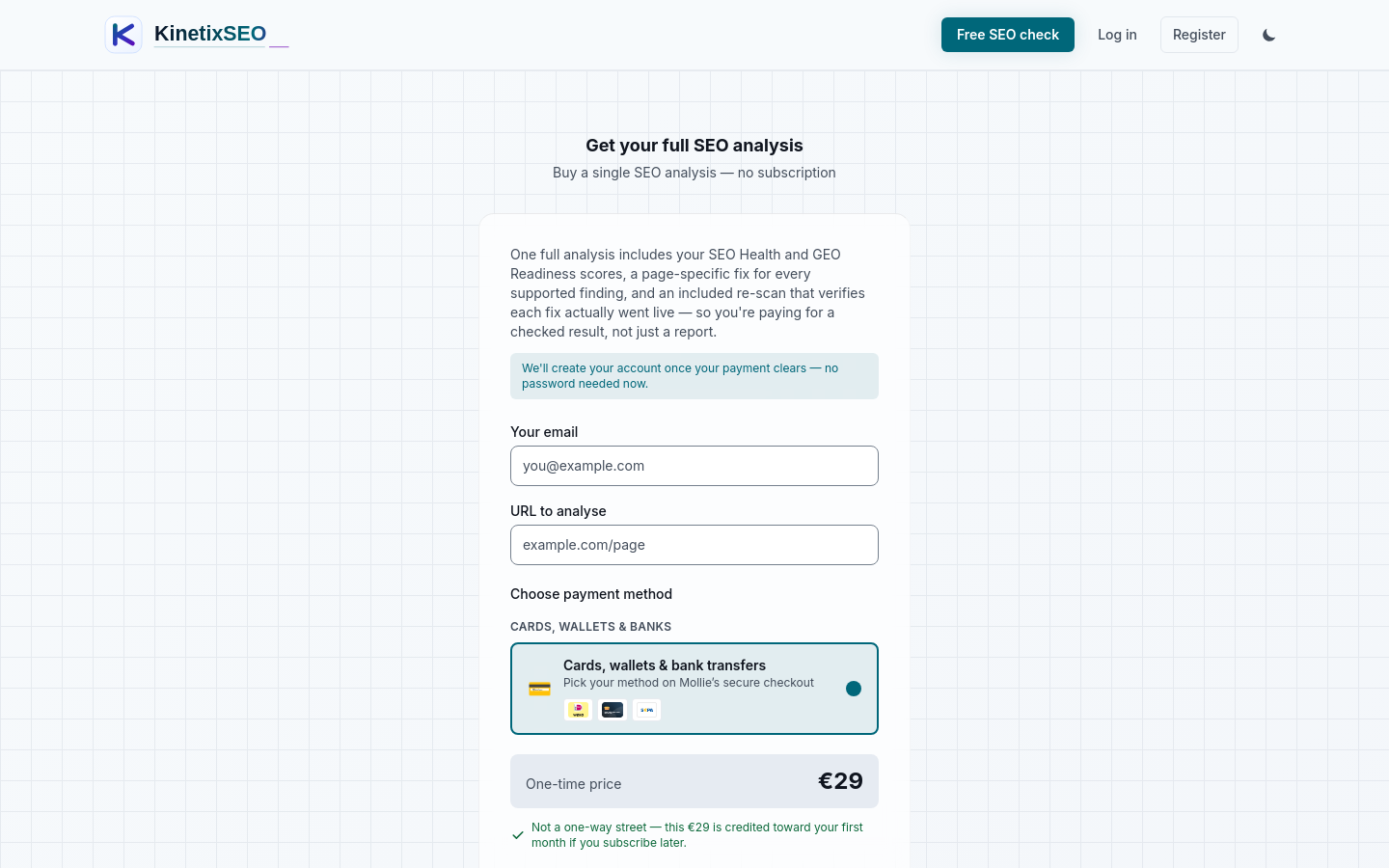
Task: Click the yellow credit card emoji icon
Action: coord(539,689)
